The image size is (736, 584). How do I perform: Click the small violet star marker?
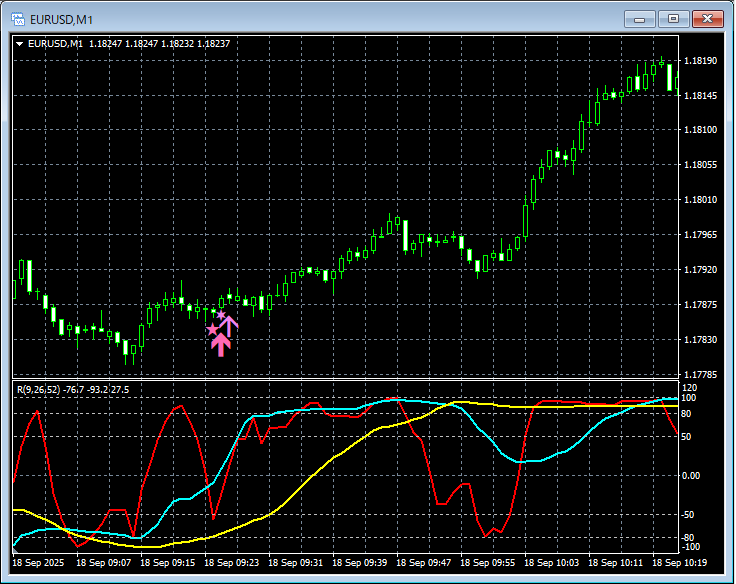coord(221,315)
